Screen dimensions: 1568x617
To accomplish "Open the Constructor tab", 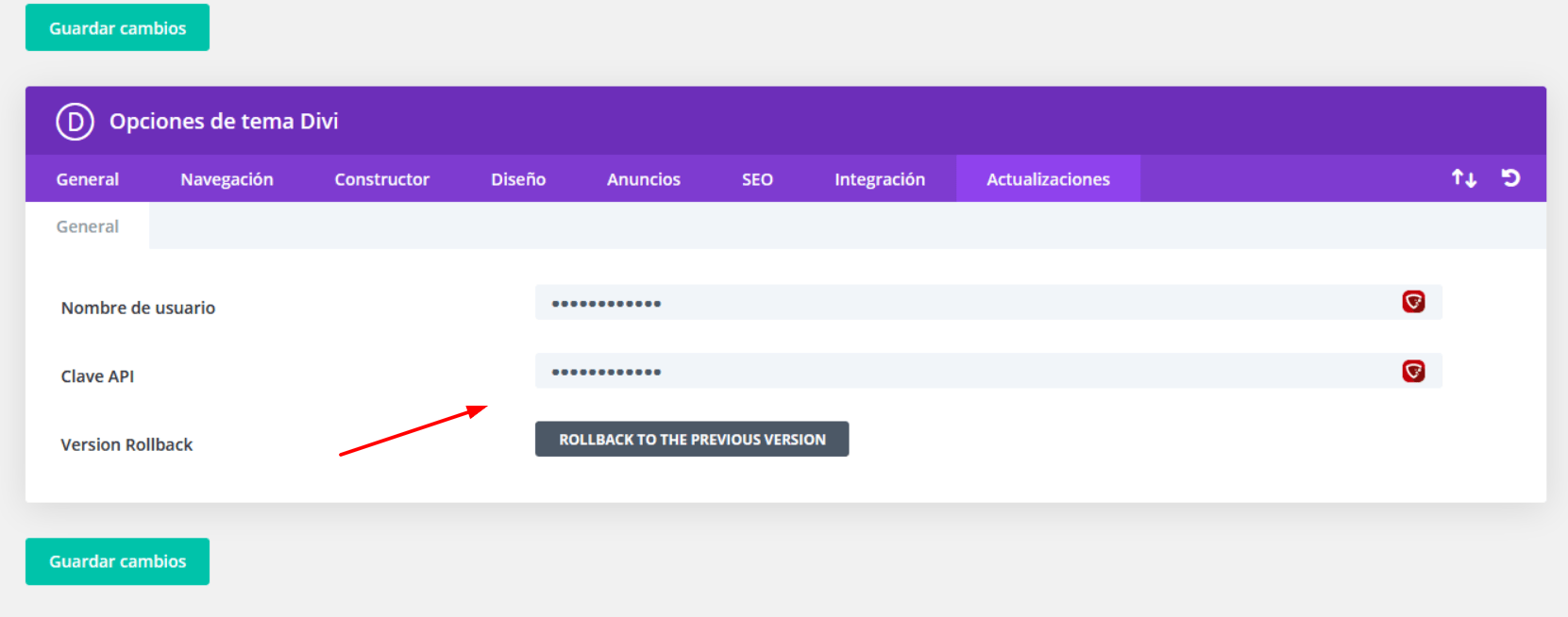I will pyautogui.click(x=382, y=179).
